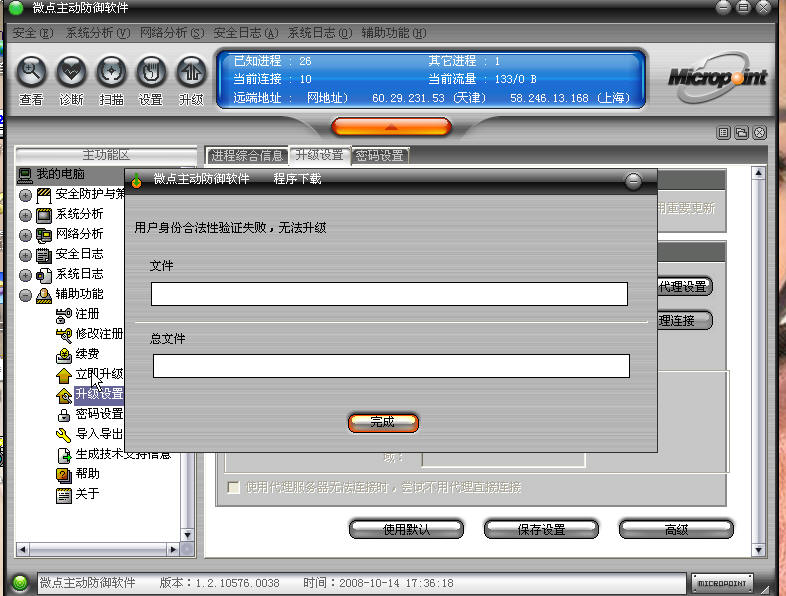Open 安全(E) menu
Screen dimensions: 786x596
[33, 33]
